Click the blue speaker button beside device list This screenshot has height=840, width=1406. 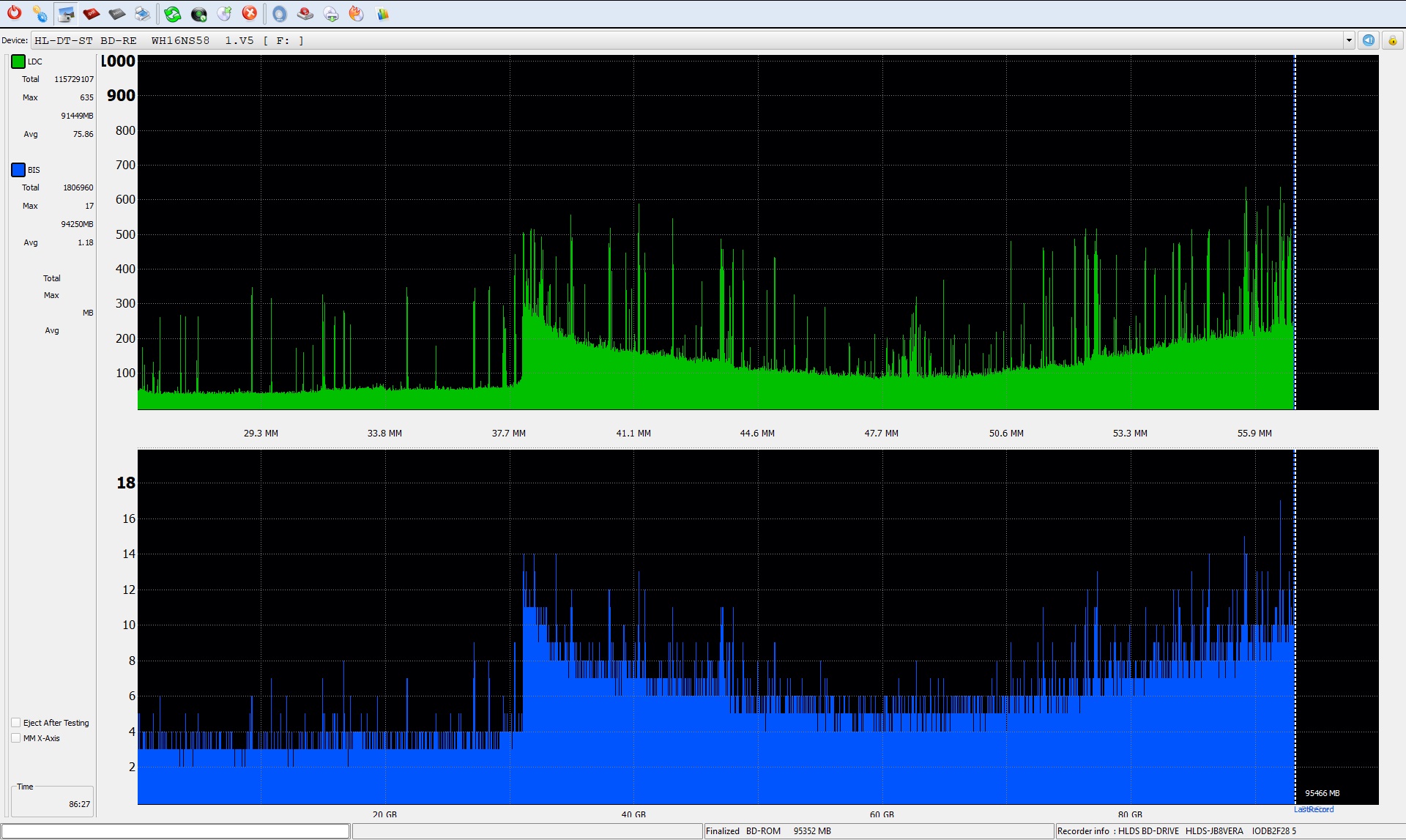[x=1369, y=40]
